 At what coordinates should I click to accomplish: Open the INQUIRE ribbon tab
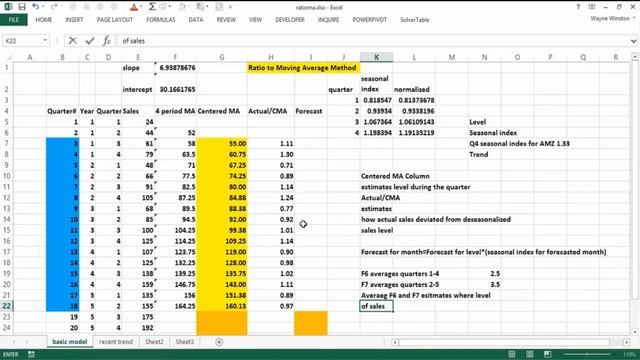pyautogui.click(x=329, y=20)
